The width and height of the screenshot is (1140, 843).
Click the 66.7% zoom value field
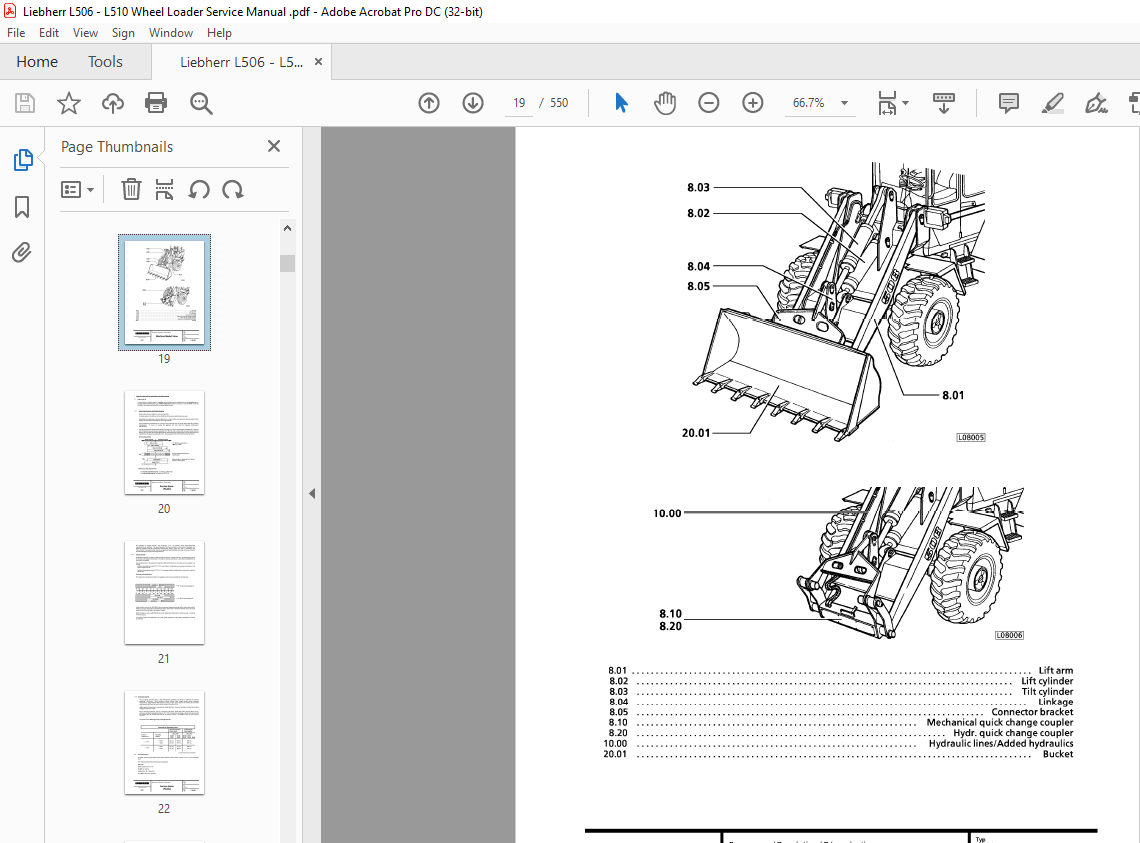click(808, 103)
